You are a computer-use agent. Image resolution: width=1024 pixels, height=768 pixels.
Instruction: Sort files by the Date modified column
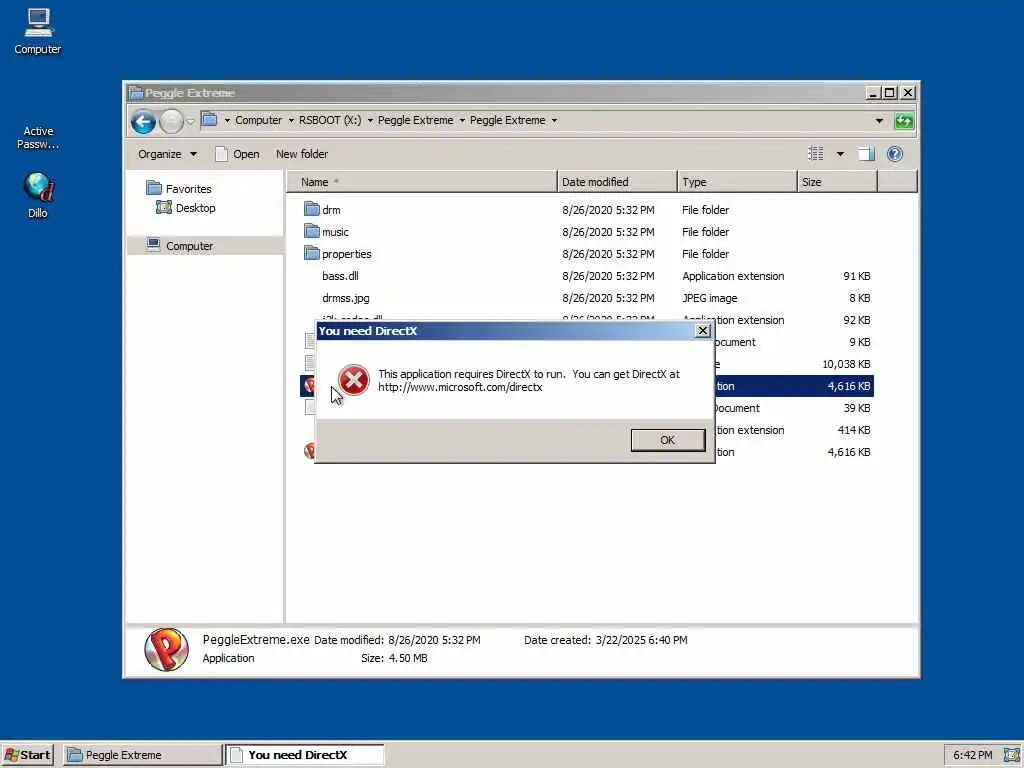[x=617, y=182]
